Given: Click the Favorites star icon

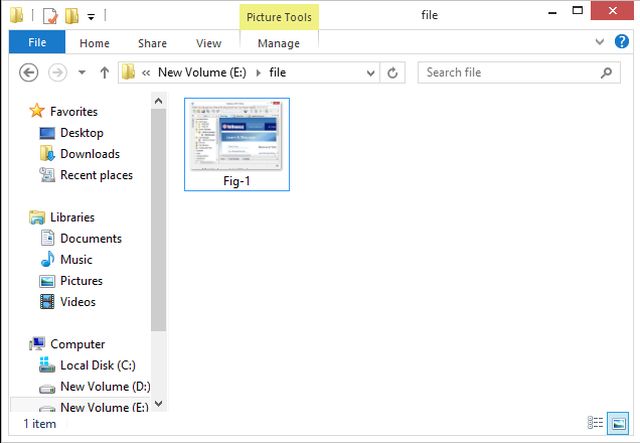Looking at the screenshot, I should 37,111.
